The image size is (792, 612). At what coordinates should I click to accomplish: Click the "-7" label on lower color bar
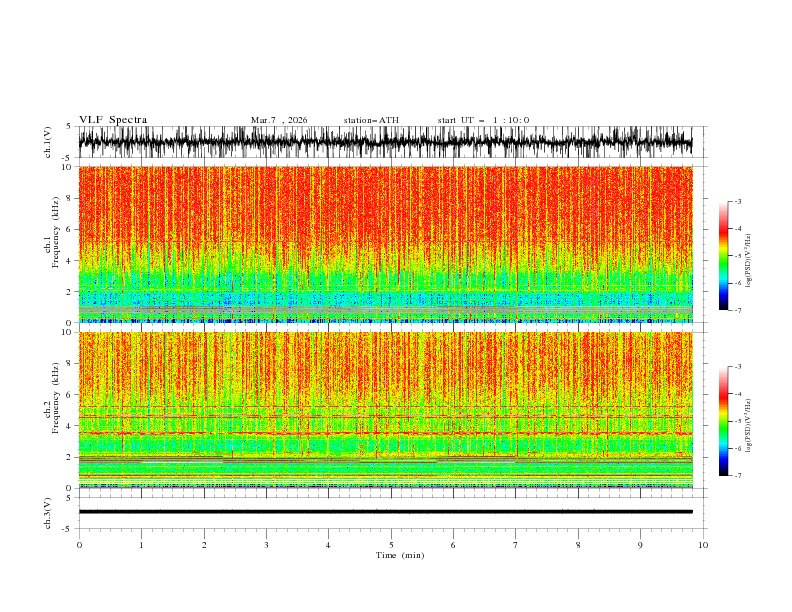point(738,476)
